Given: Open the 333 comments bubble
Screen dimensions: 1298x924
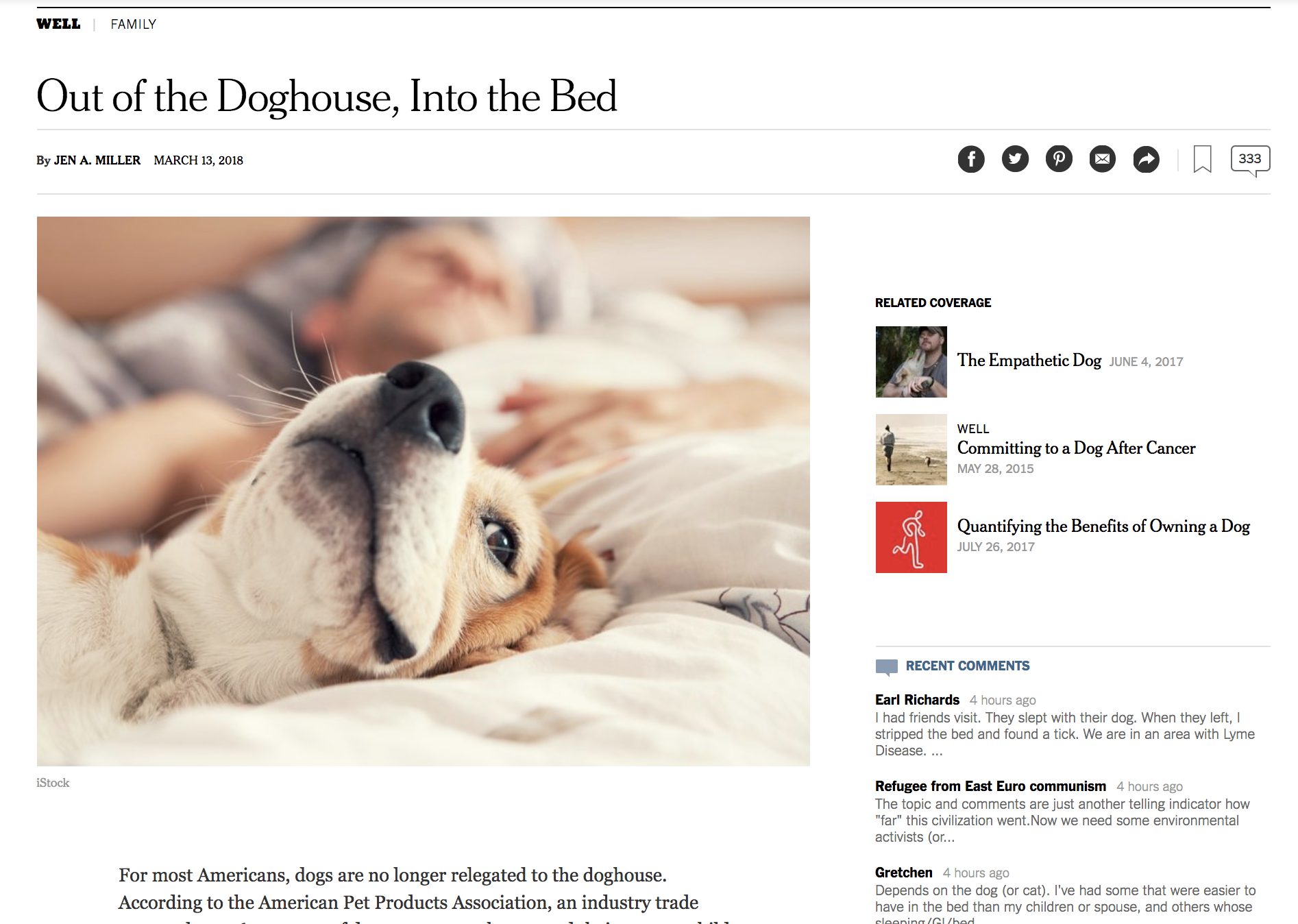Looking at the screenshot, I should point(1250,160).
